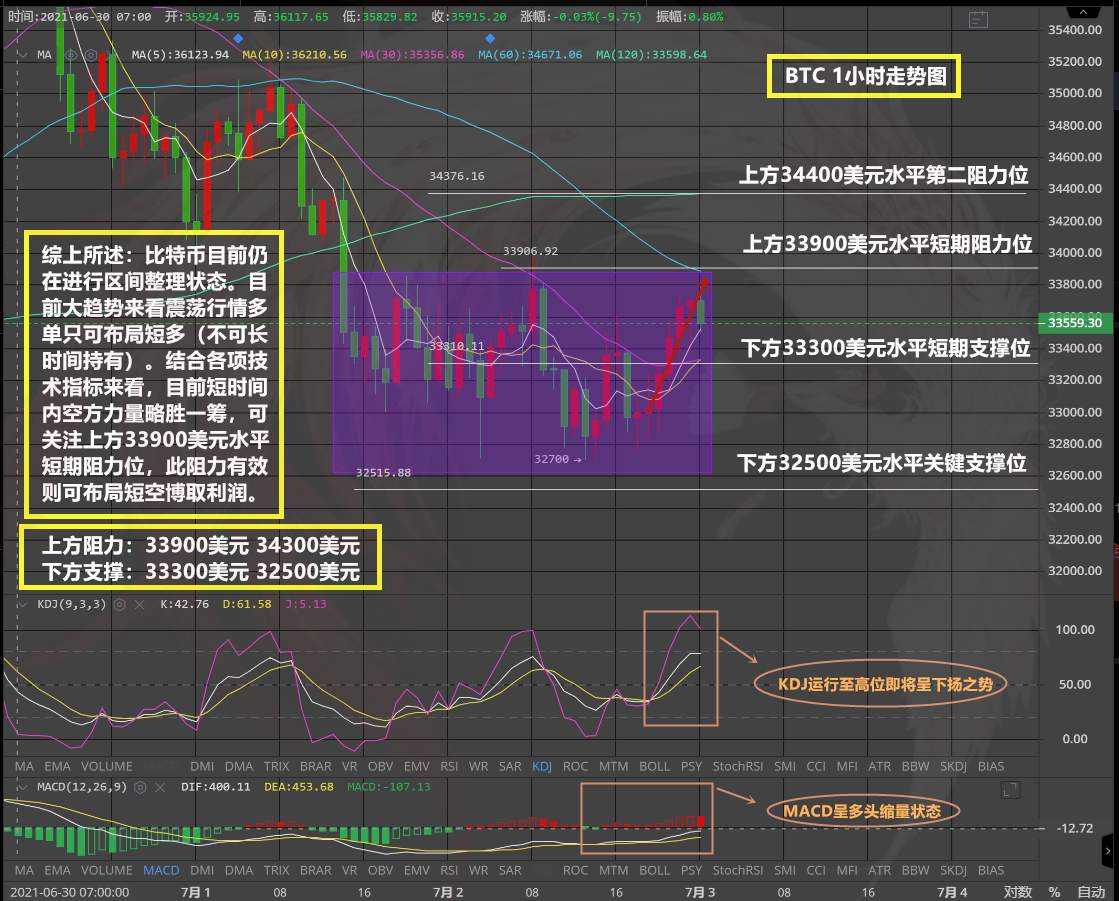Click the DIF:400.11 value in MACD legend
This screenshot has width=1119, height=901.
pyautogui.click(x=216, y=787)
